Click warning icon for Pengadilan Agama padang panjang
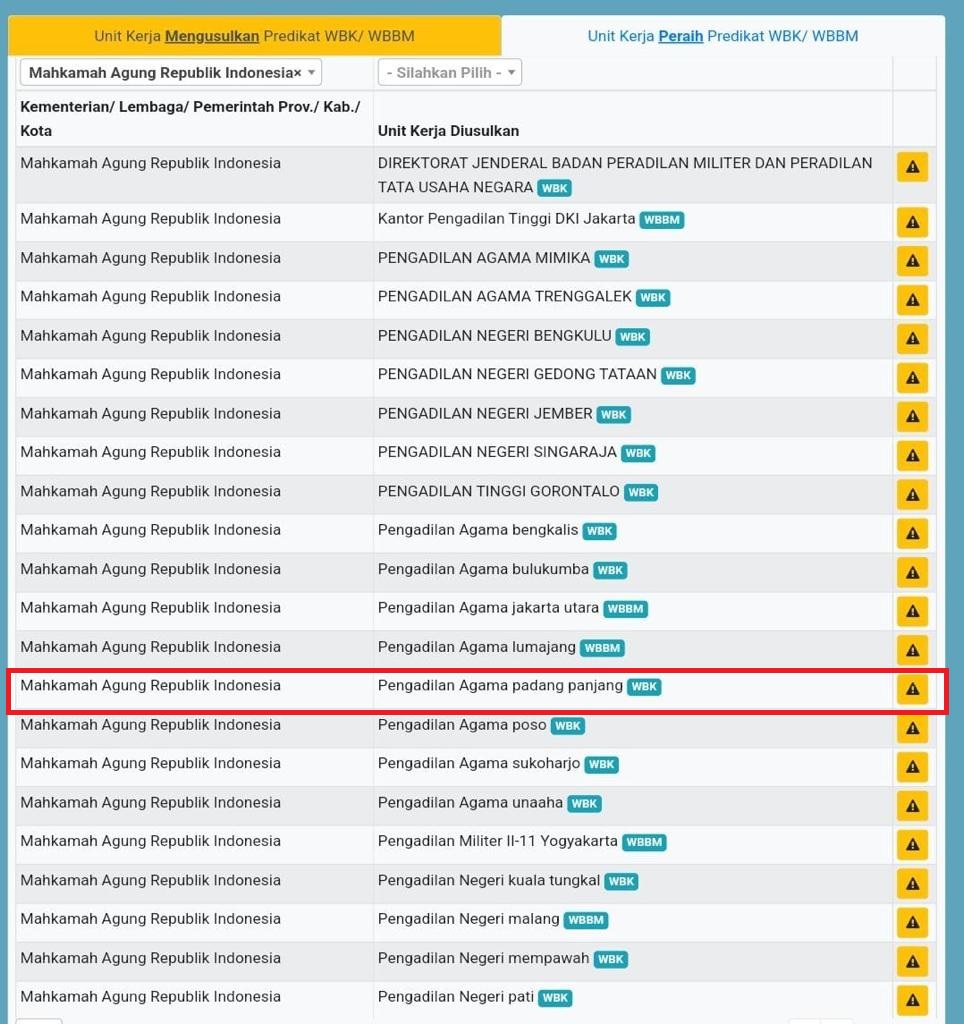964x1024 pixels. pyautogui.click(x=912, y=689)
